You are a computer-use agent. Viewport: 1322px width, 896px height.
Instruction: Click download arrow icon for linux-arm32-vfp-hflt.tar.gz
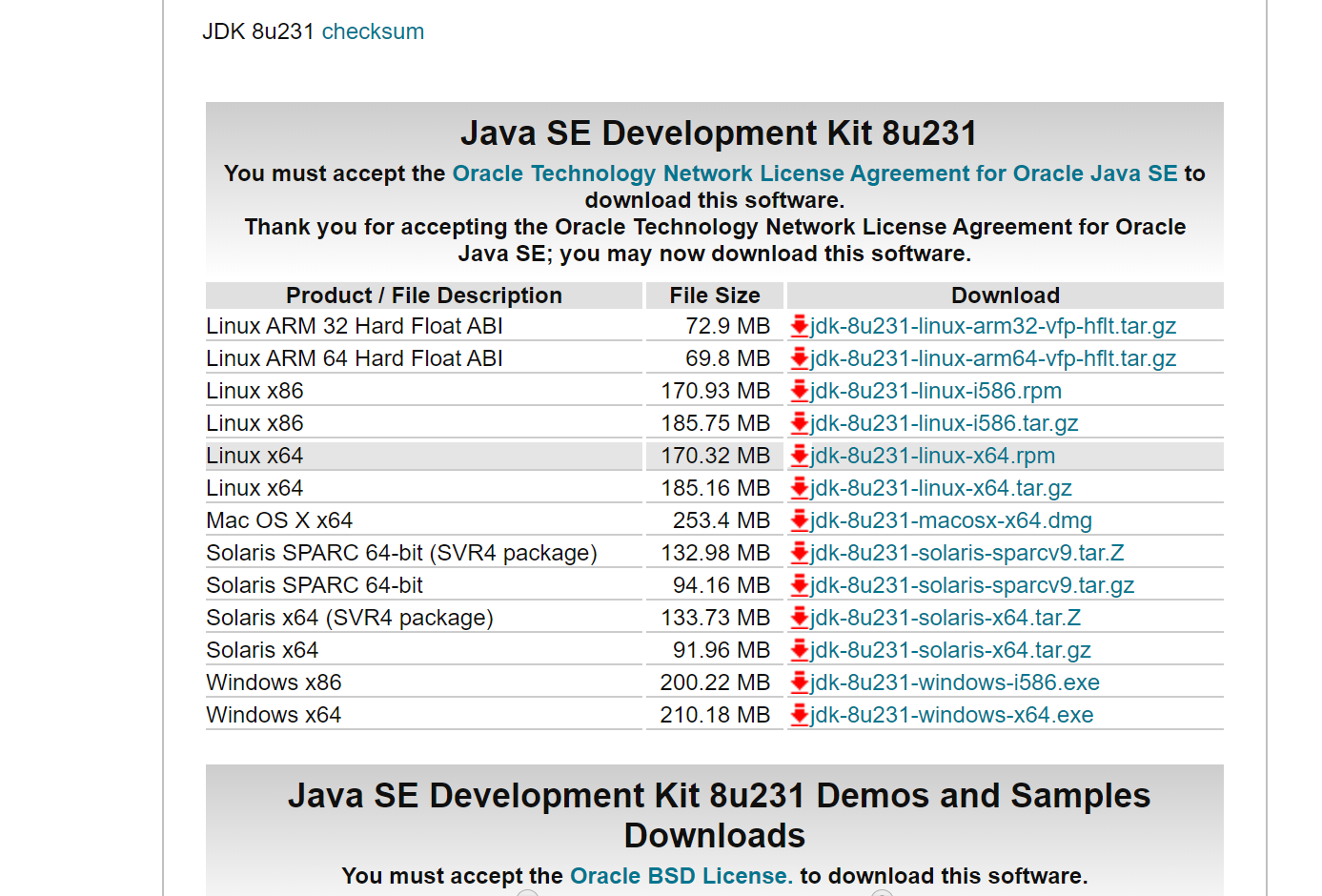click(x=800, y=326)
